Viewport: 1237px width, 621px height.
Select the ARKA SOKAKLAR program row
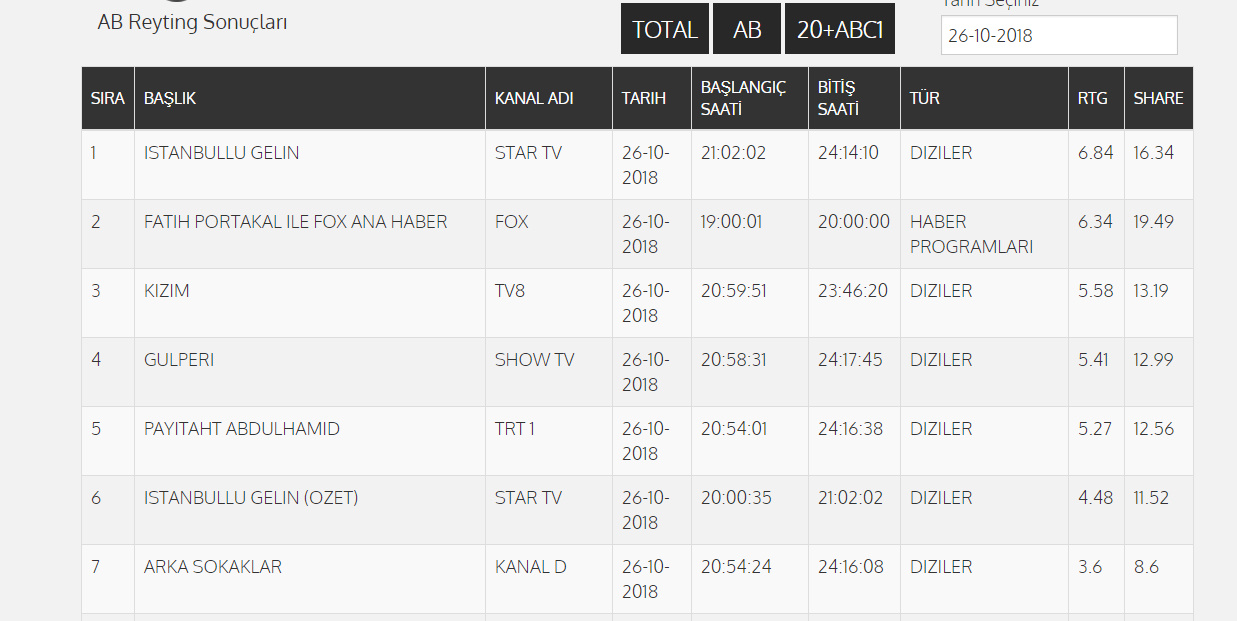pyautogui.click(x=213, y=567)
